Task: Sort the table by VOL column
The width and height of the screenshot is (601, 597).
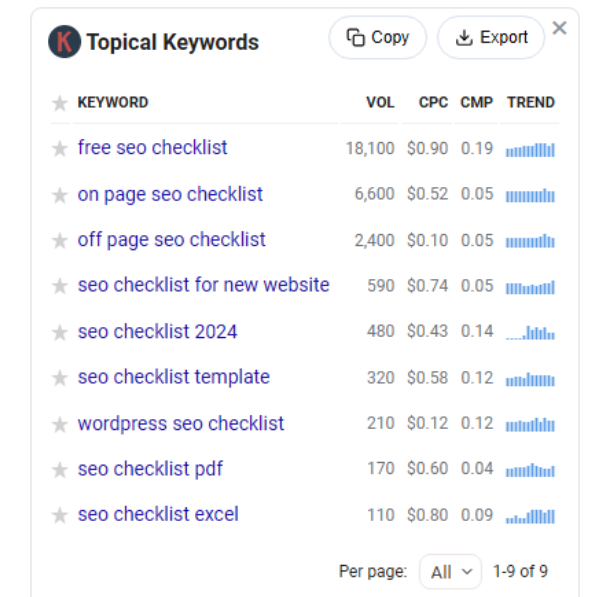Action: tap(380, 102)
